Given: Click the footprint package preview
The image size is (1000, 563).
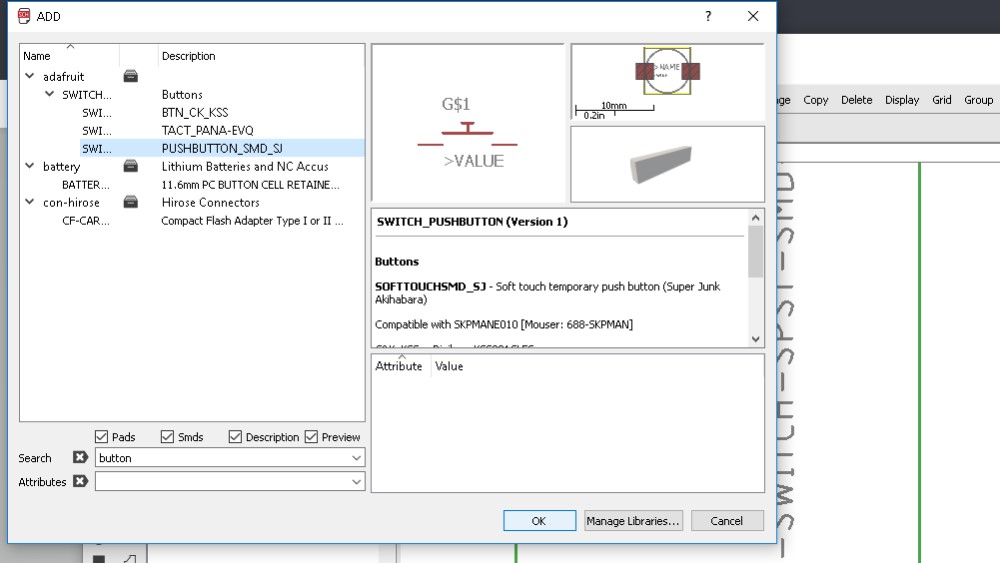Looking at the screenshot, I should click(667, 82).
